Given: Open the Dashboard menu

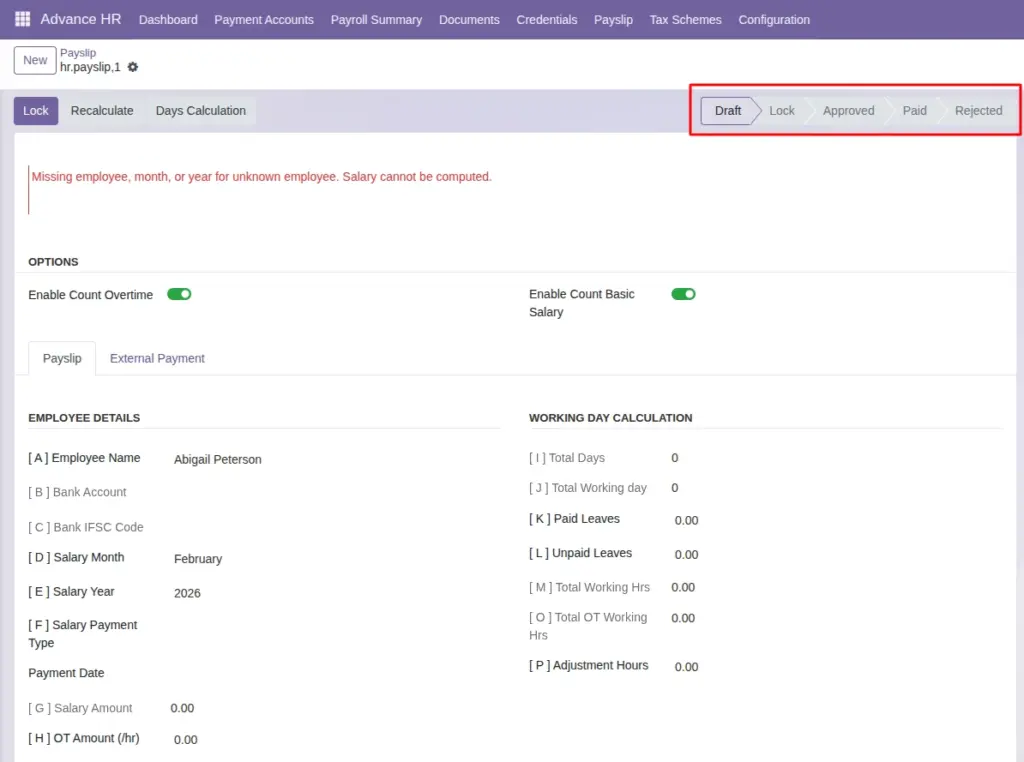Looking at the screenshot, I should tap(168, 20).
